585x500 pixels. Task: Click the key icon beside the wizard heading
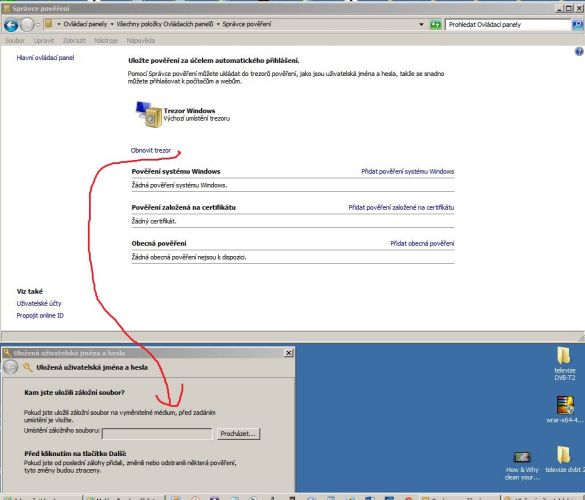coord(27,367)
